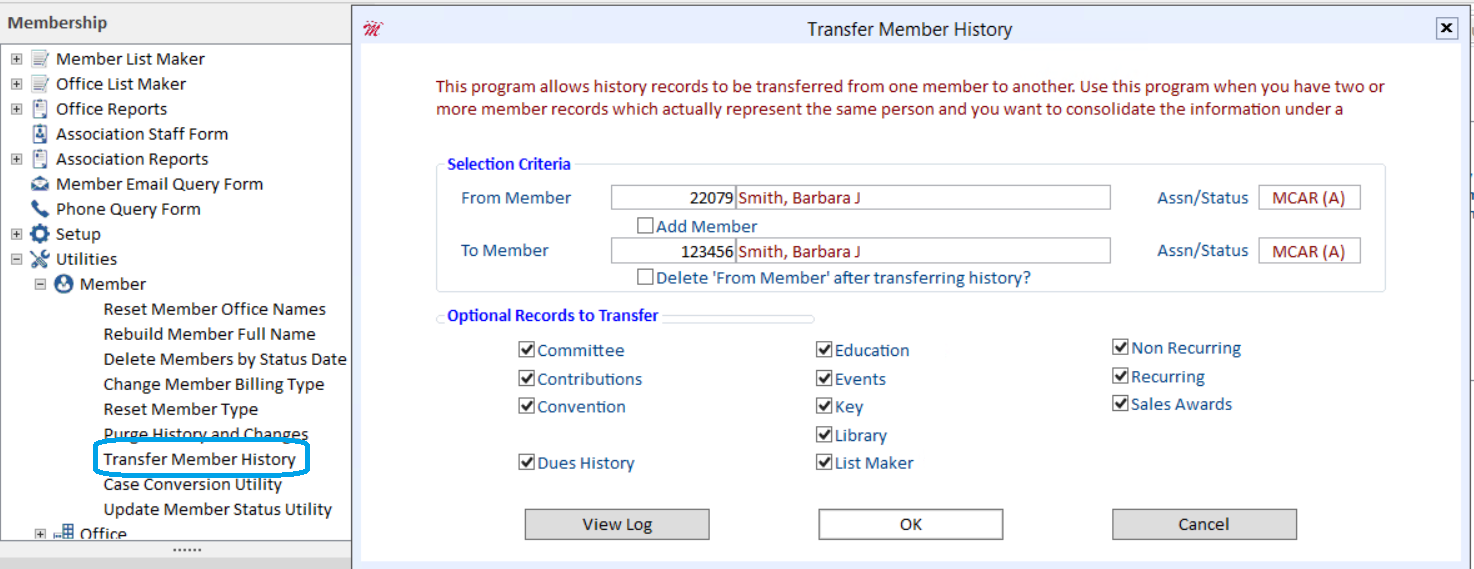This screenshot has width=1474, height=569.
Task: Expand the Association Reports node
Action: [x=16, y=159]
